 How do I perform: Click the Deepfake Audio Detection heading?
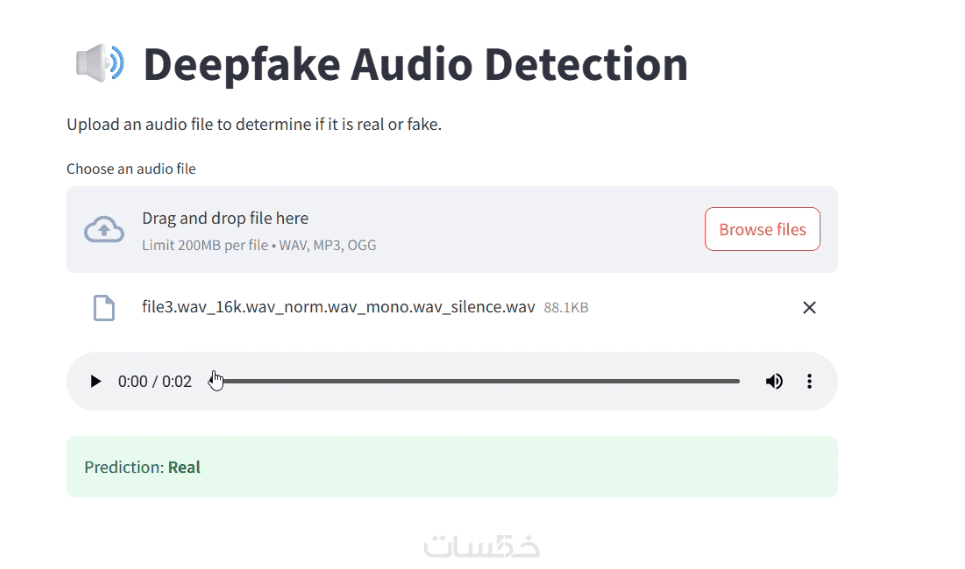[415, 64]
